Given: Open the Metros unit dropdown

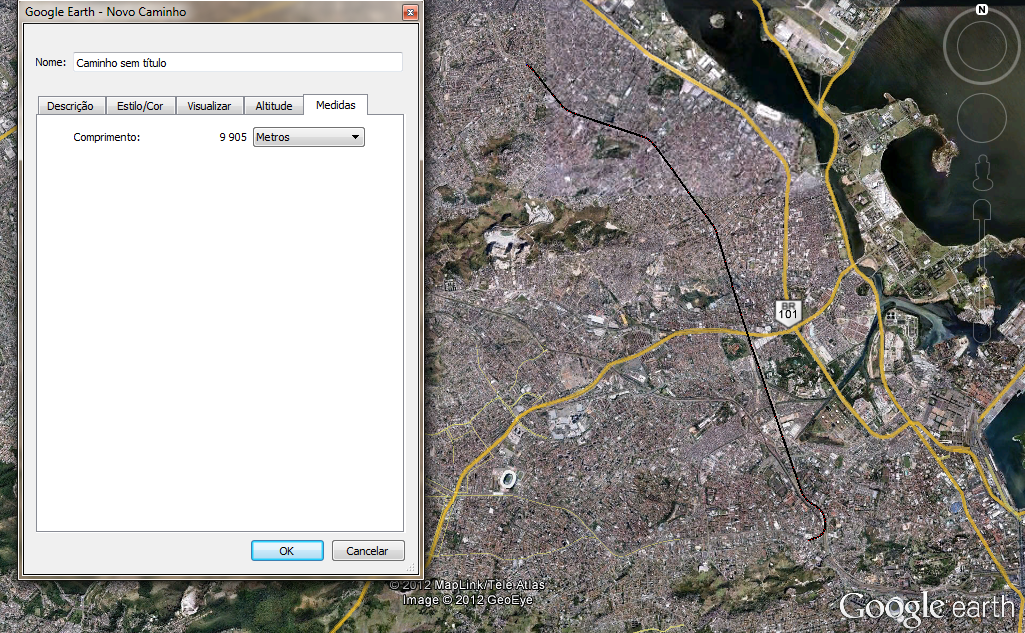Looking at the screenshot, I should [309, 137].
